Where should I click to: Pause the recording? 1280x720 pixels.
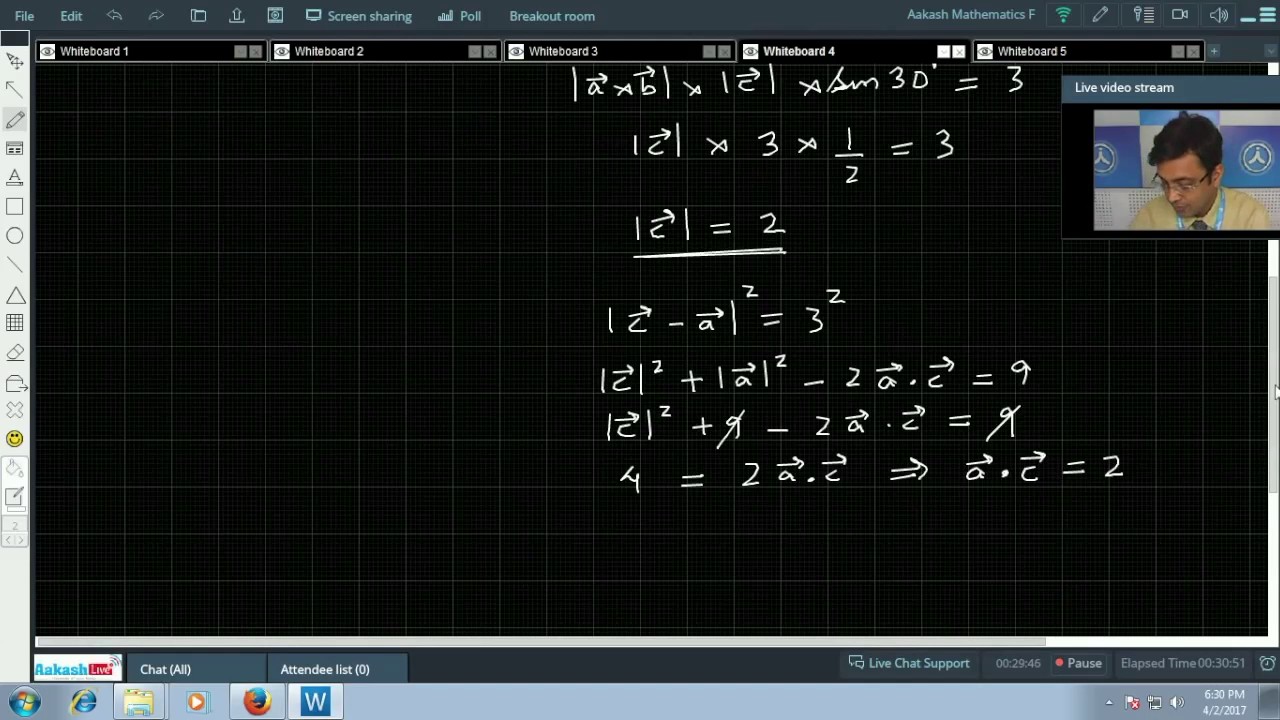1078,663
